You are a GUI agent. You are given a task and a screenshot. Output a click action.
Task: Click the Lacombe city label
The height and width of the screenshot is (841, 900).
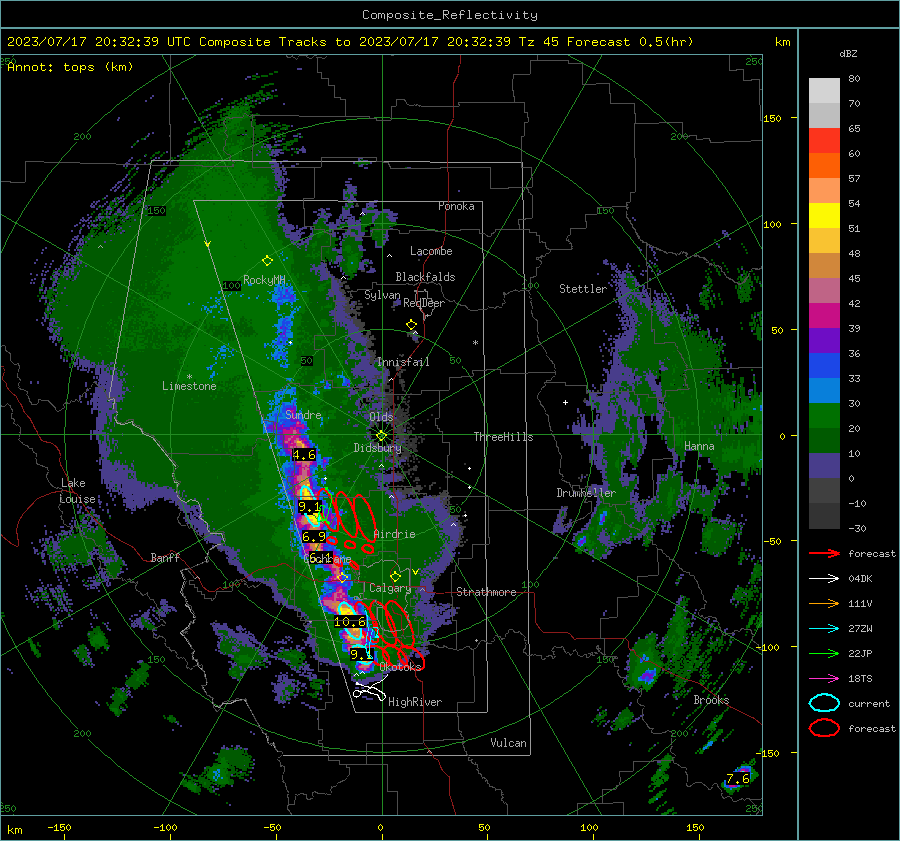coord(431,251)
